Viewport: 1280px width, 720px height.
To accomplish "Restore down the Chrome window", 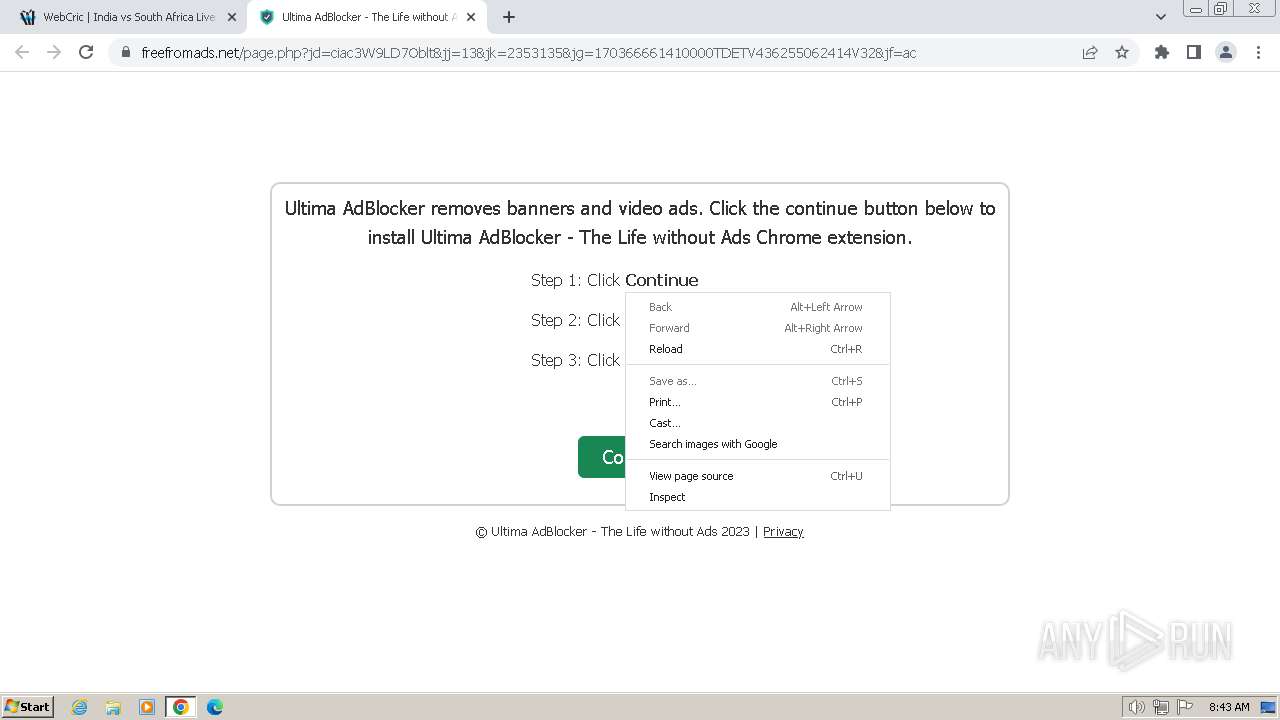I will (1220, 9).
